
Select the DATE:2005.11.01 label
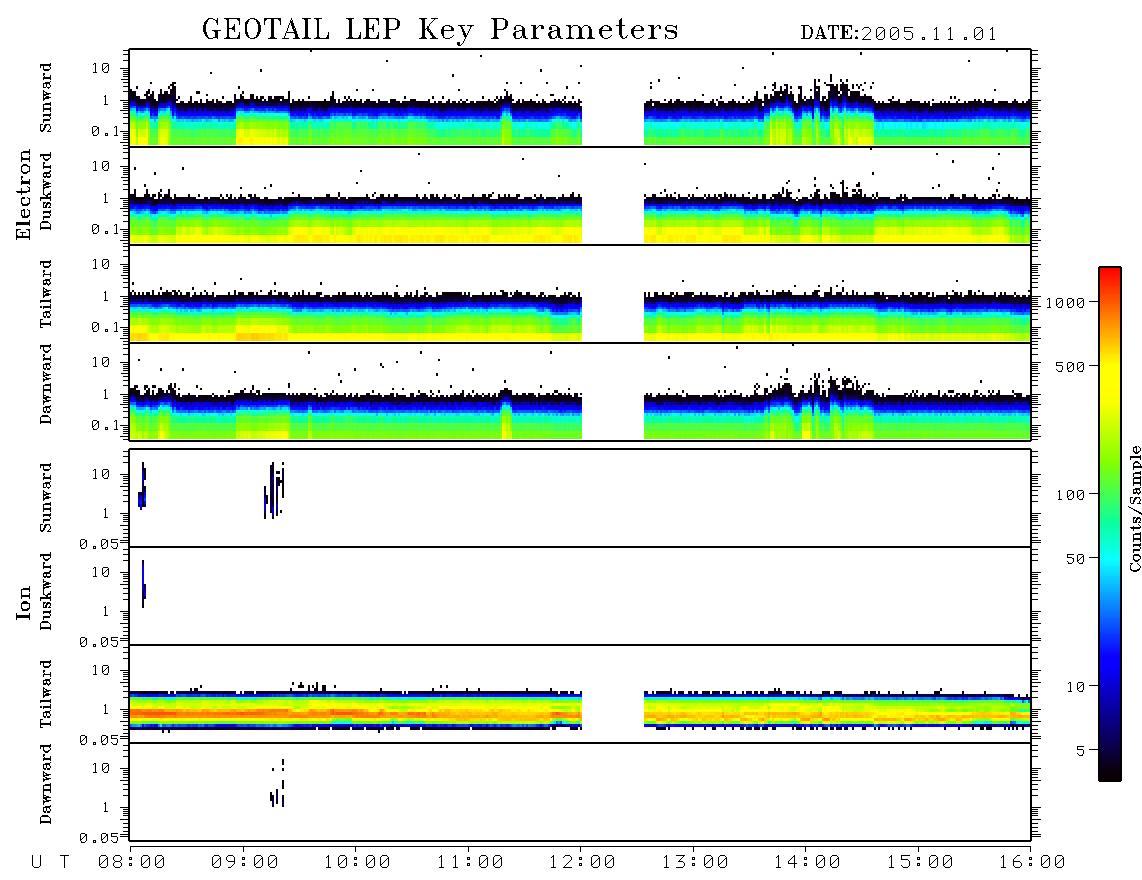(899, 34)
